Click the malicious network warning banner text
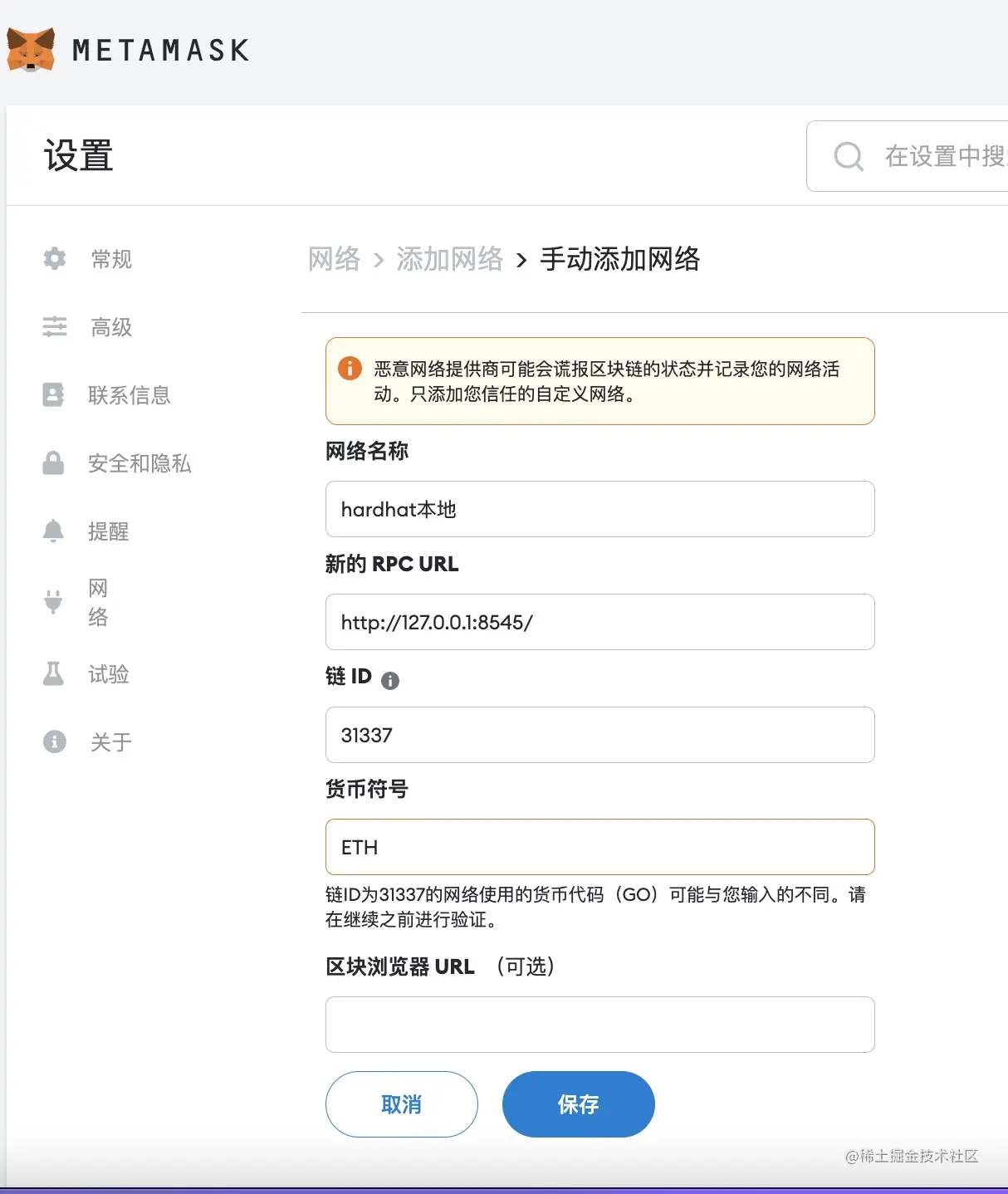This screenshot has height=1194, width=1008. click(x=607, y=381)
